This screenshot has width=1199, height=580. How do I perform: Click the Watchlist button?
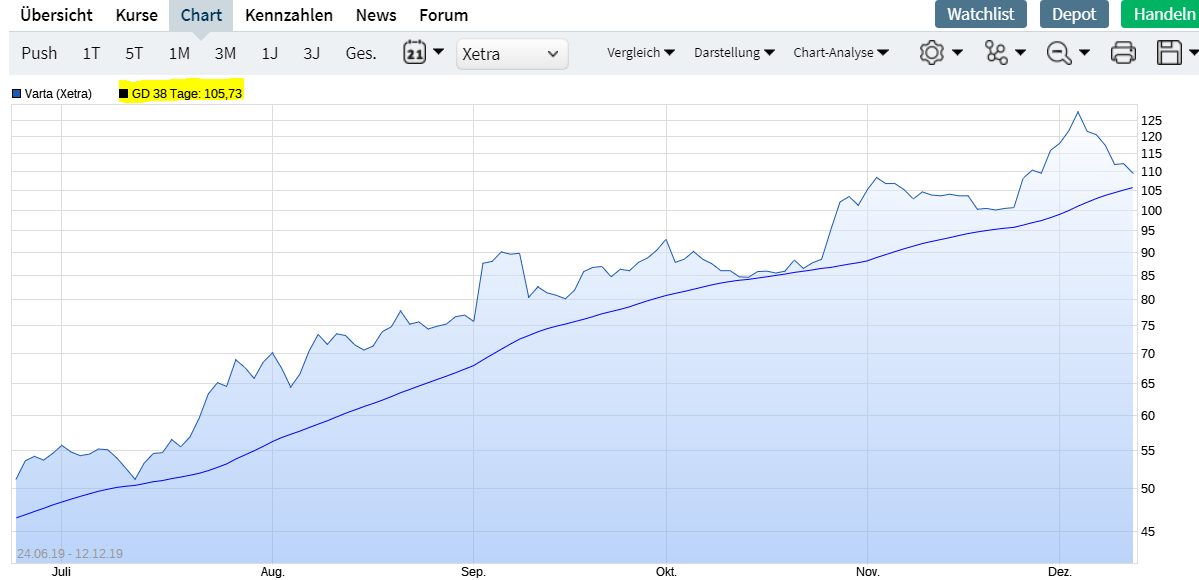pyautogui.click(x=980, y=14)
